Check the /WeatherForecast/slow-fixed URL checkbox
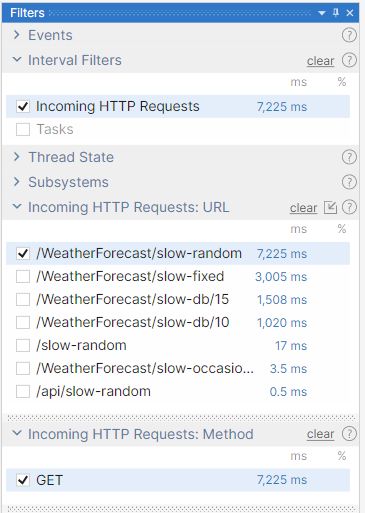The image size is (365, 513). tap(23, 276)
